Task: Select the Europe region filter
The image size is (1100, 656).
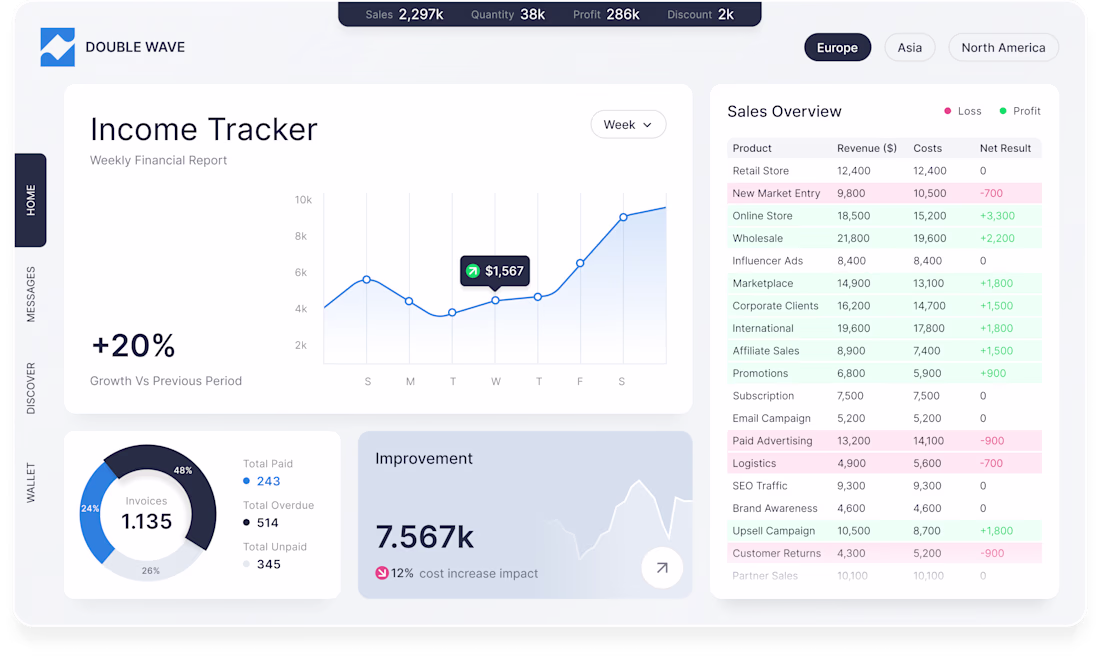Action: 837,48
